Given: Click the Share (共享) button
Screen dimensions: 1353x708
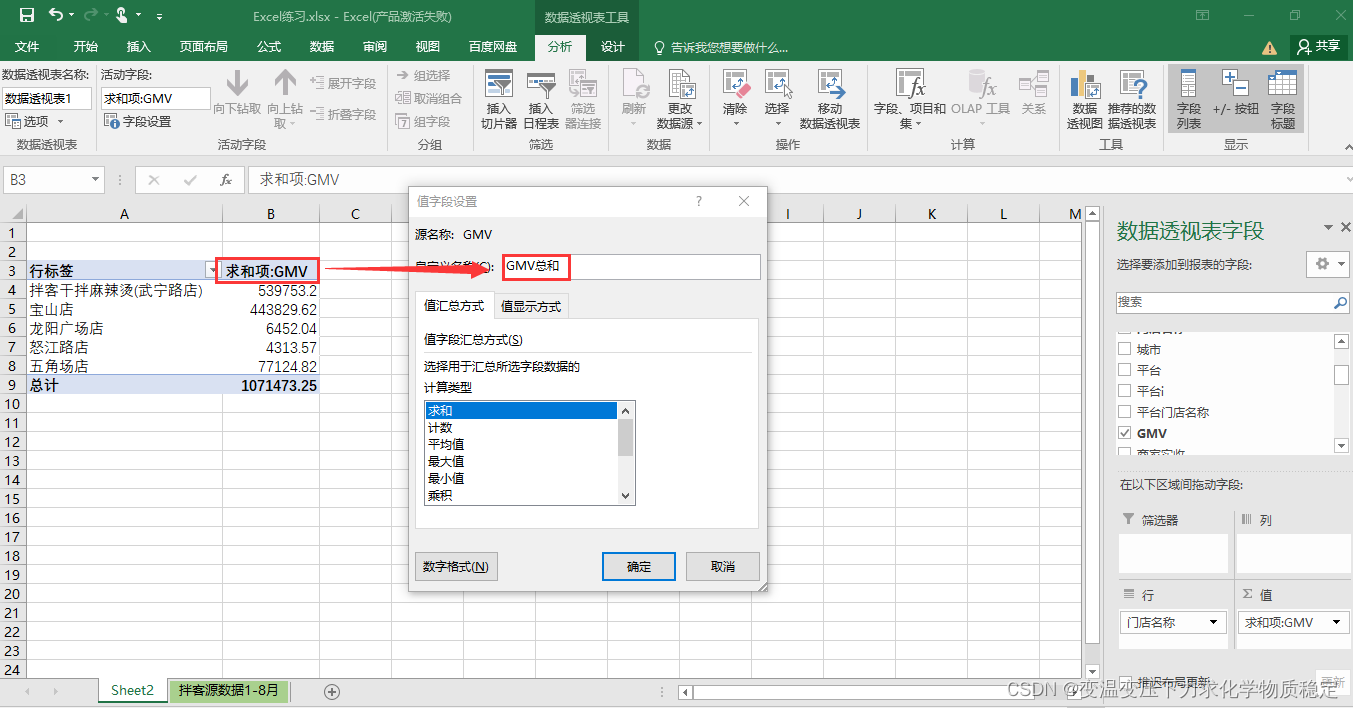Looking at the screenshot, I should coord(1319,46).
